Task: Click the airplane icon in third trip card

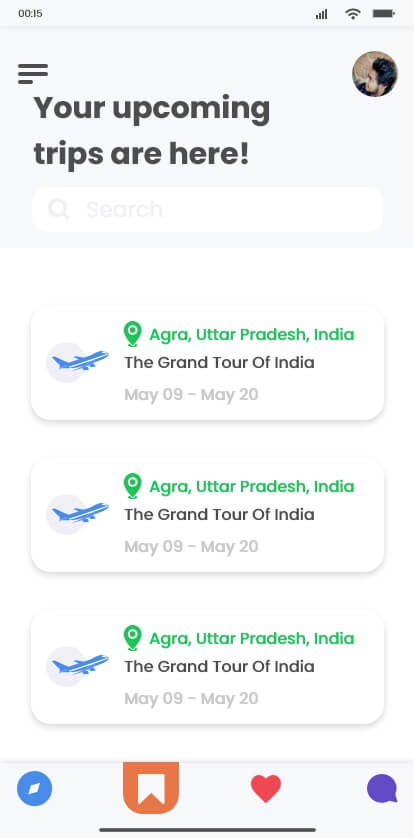Action: click(x=80, y=665)
